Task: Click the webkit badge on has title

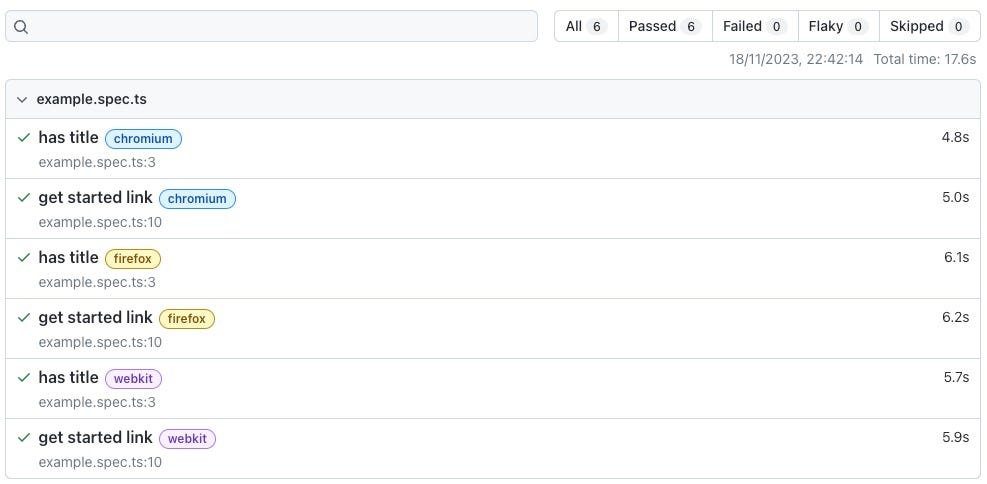Action: pos(133,379)
